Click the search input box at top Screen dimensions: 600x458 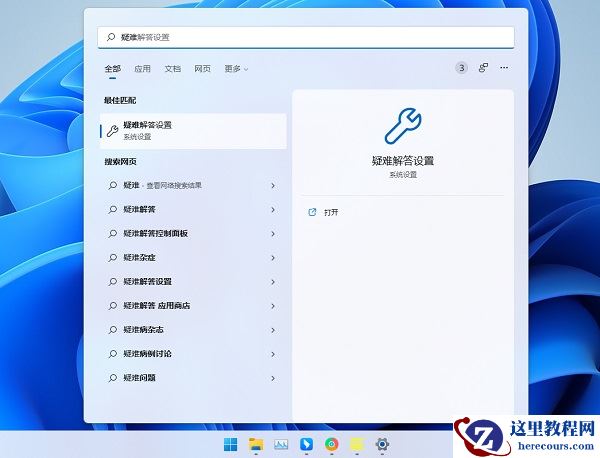(x=305, y=37)
